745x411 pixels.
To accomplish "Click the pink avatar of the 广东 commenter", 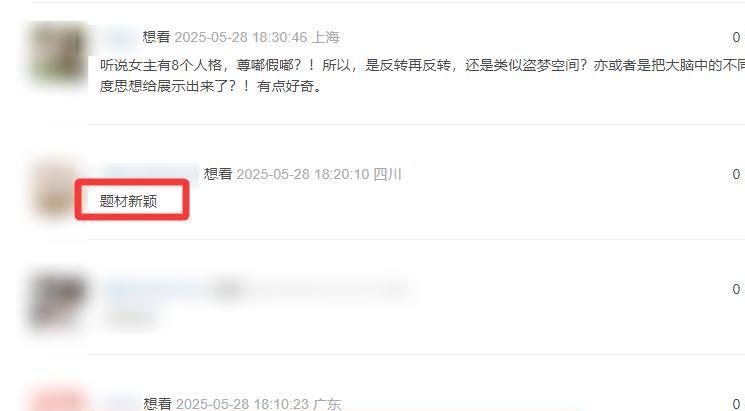I will click(57, 401).
